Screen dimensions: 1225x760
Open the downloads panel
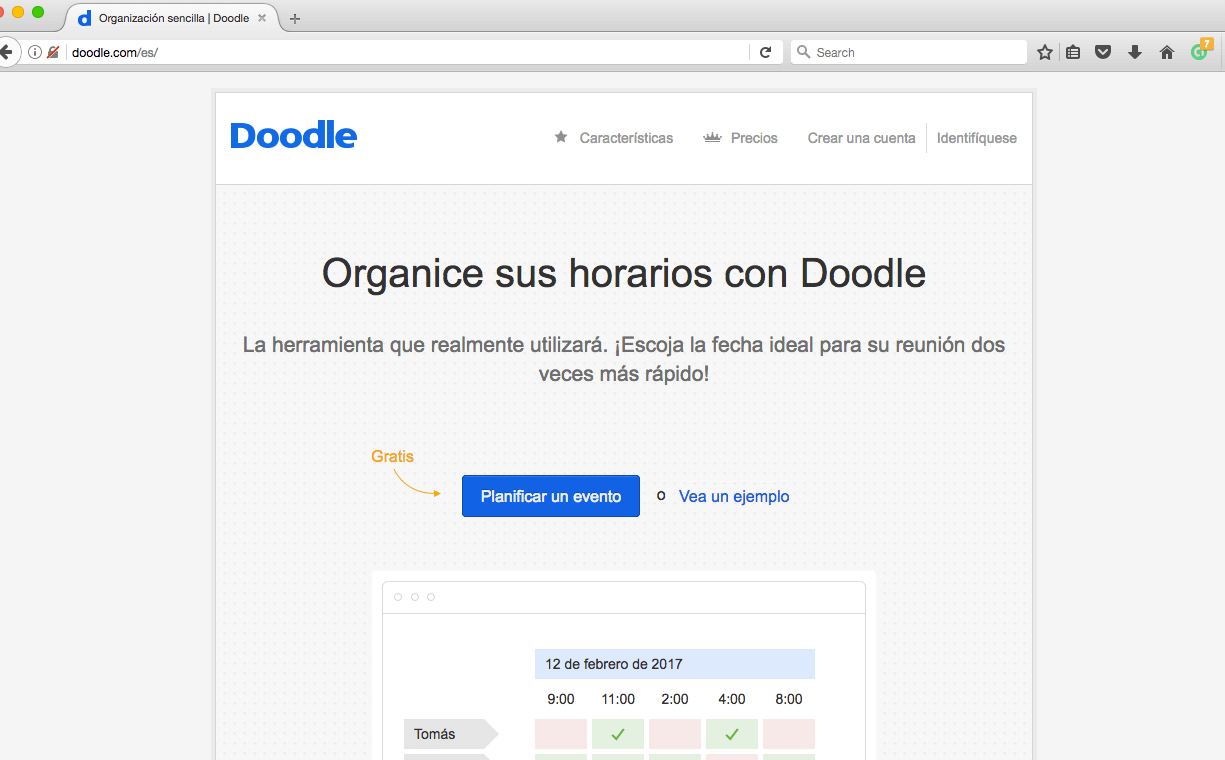point(1134,51)
